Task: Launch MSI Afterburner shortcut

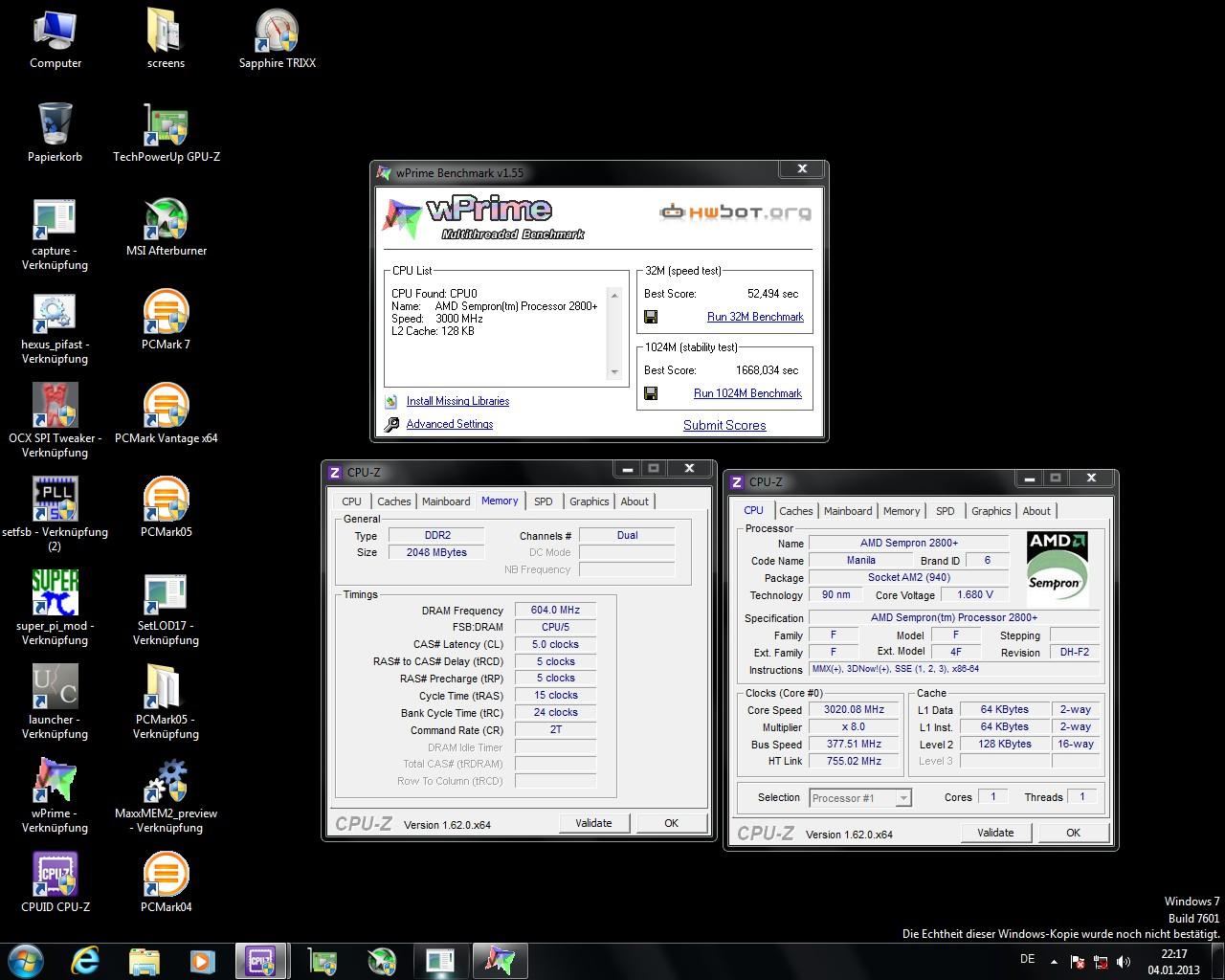Action: [167, 226]
